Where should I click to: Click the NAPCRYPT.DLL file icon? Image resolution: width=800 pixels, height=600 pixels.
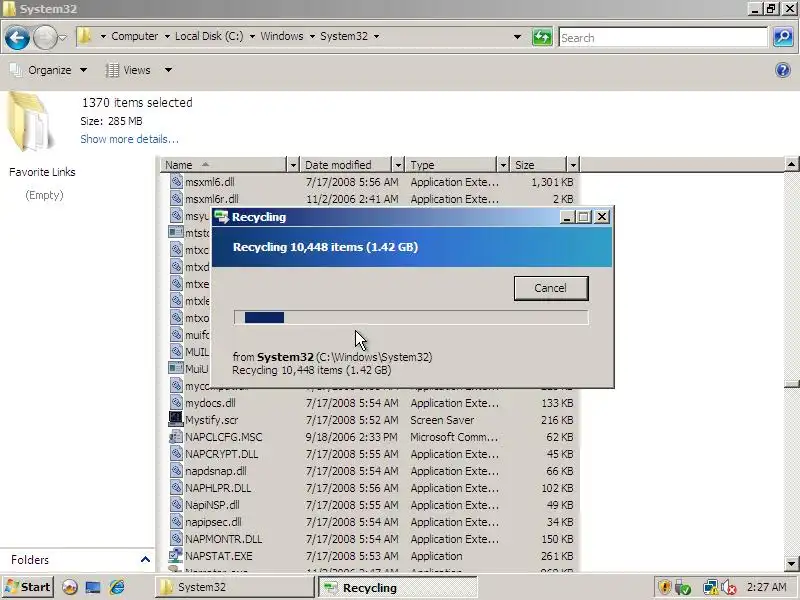(x=176, y=454)
